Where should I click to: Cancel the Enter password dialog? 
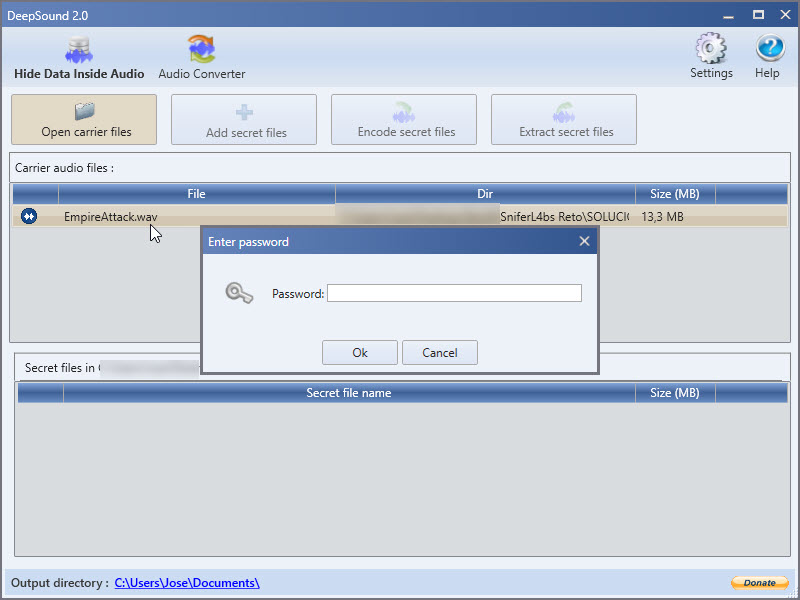click(440, 353)
